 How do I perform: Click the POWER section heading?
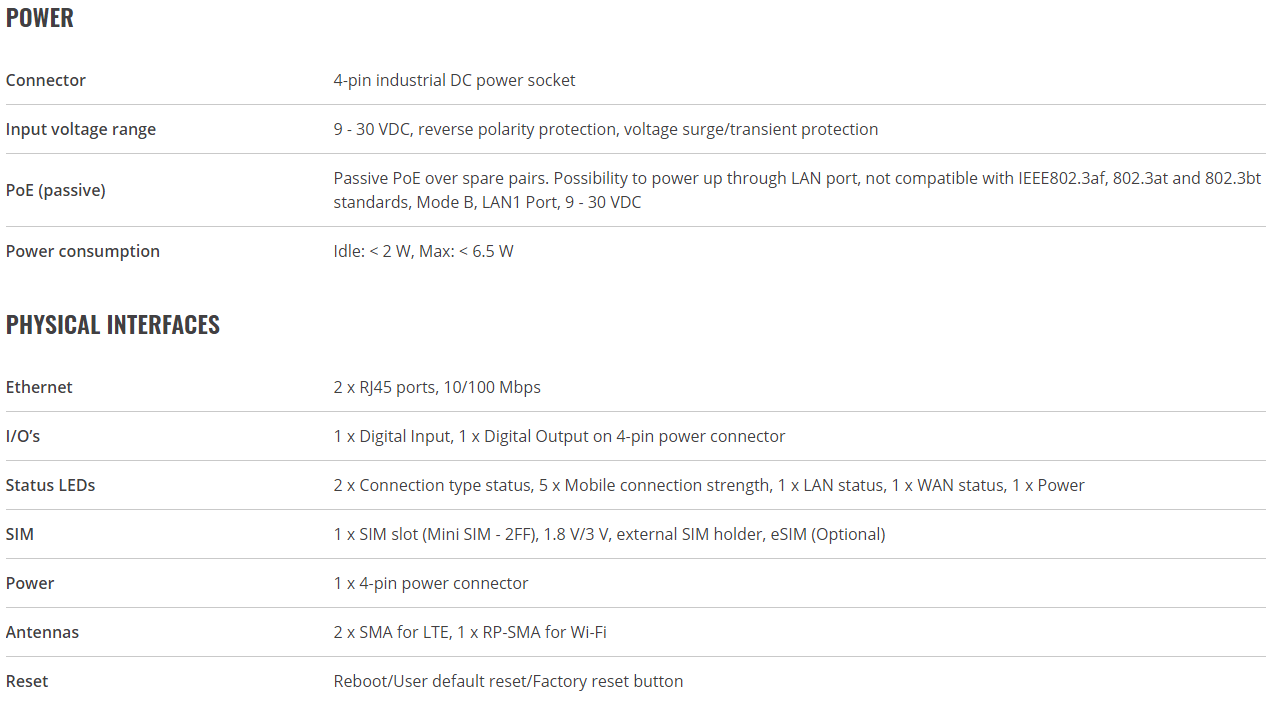(40, 18)
